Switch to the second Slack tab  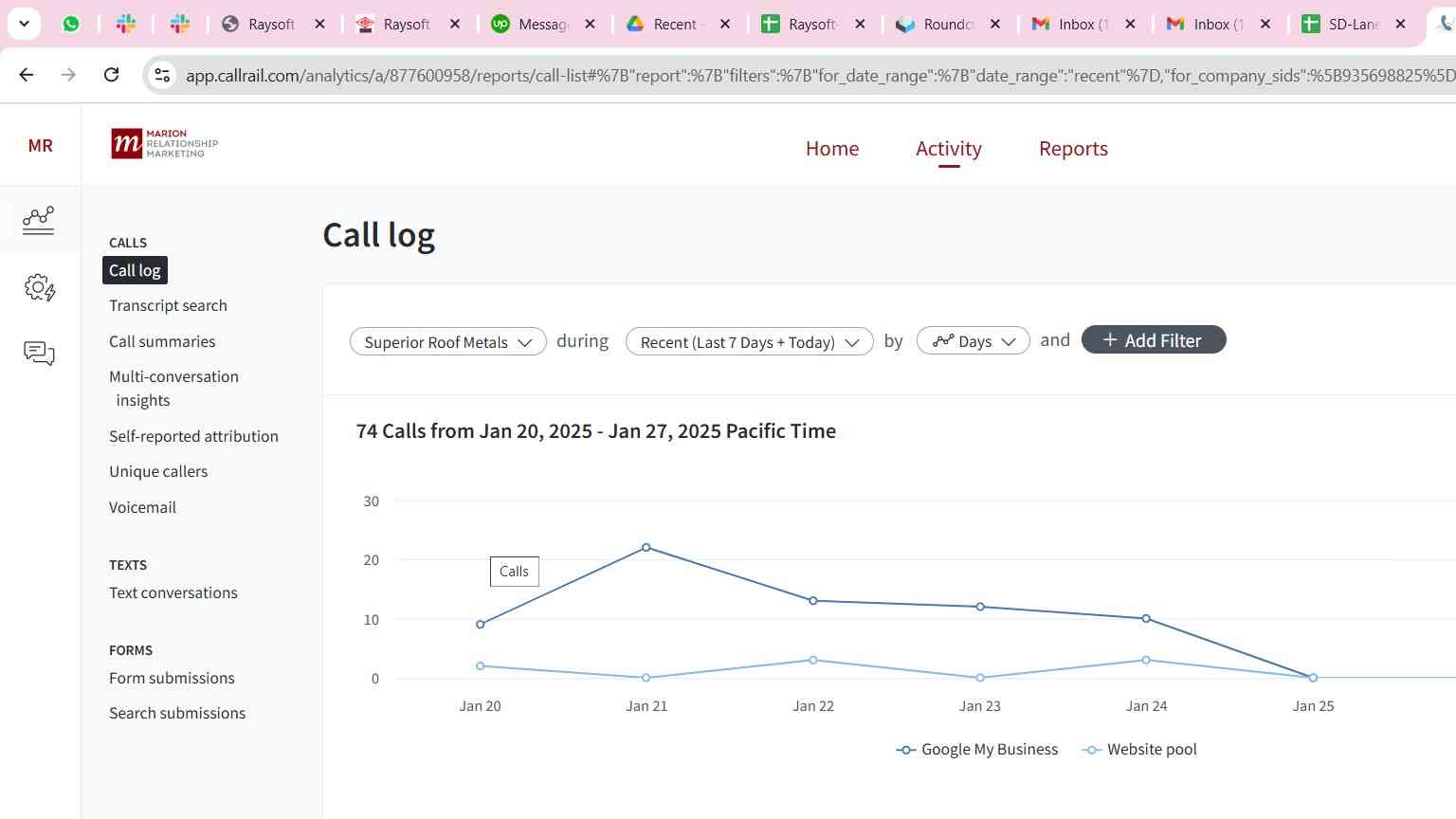point(179,24)
